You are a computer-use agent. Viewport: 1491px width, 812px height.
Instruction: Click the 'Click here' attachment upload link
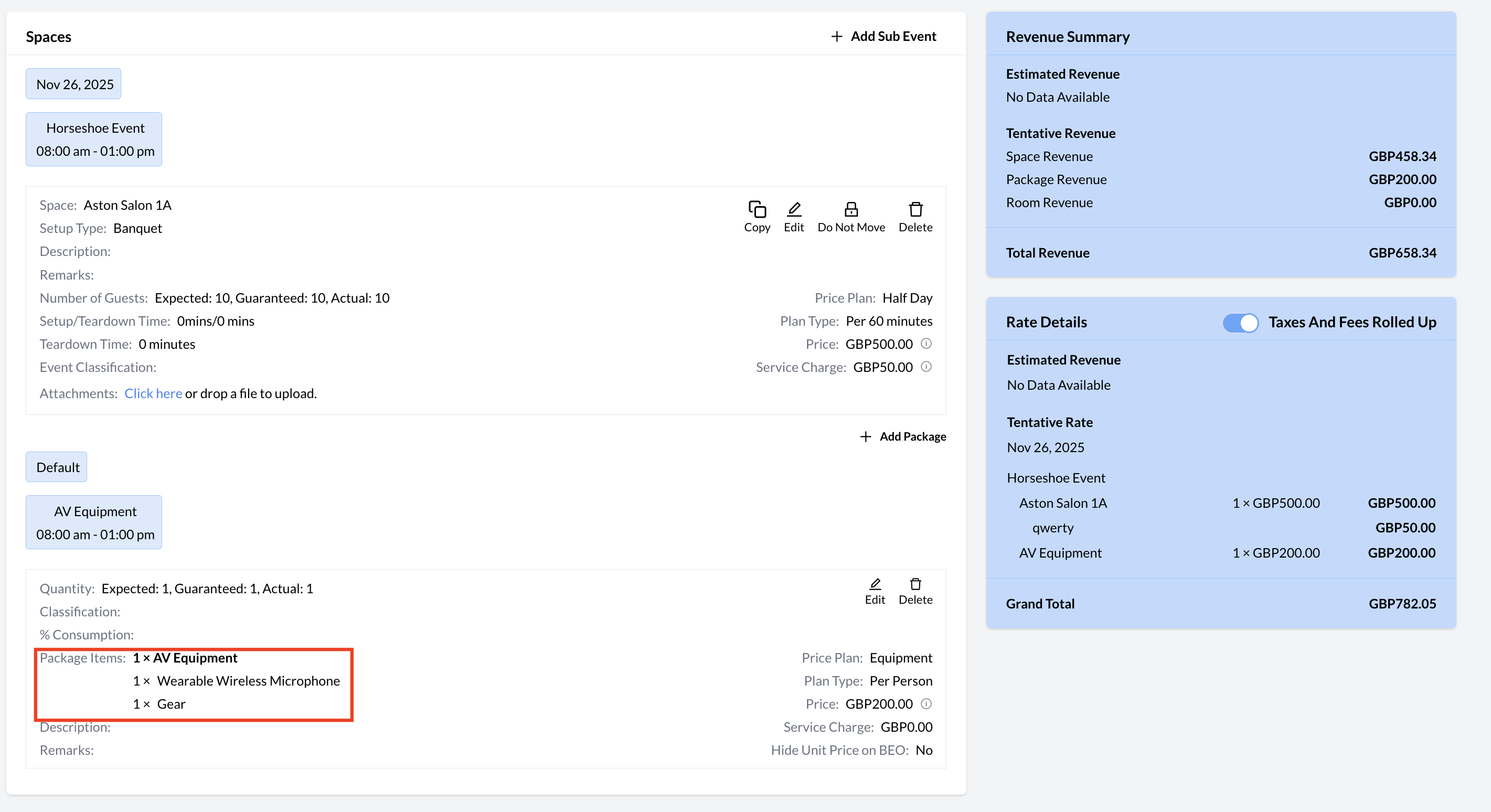pyautogui.click(x=153, y=393)
